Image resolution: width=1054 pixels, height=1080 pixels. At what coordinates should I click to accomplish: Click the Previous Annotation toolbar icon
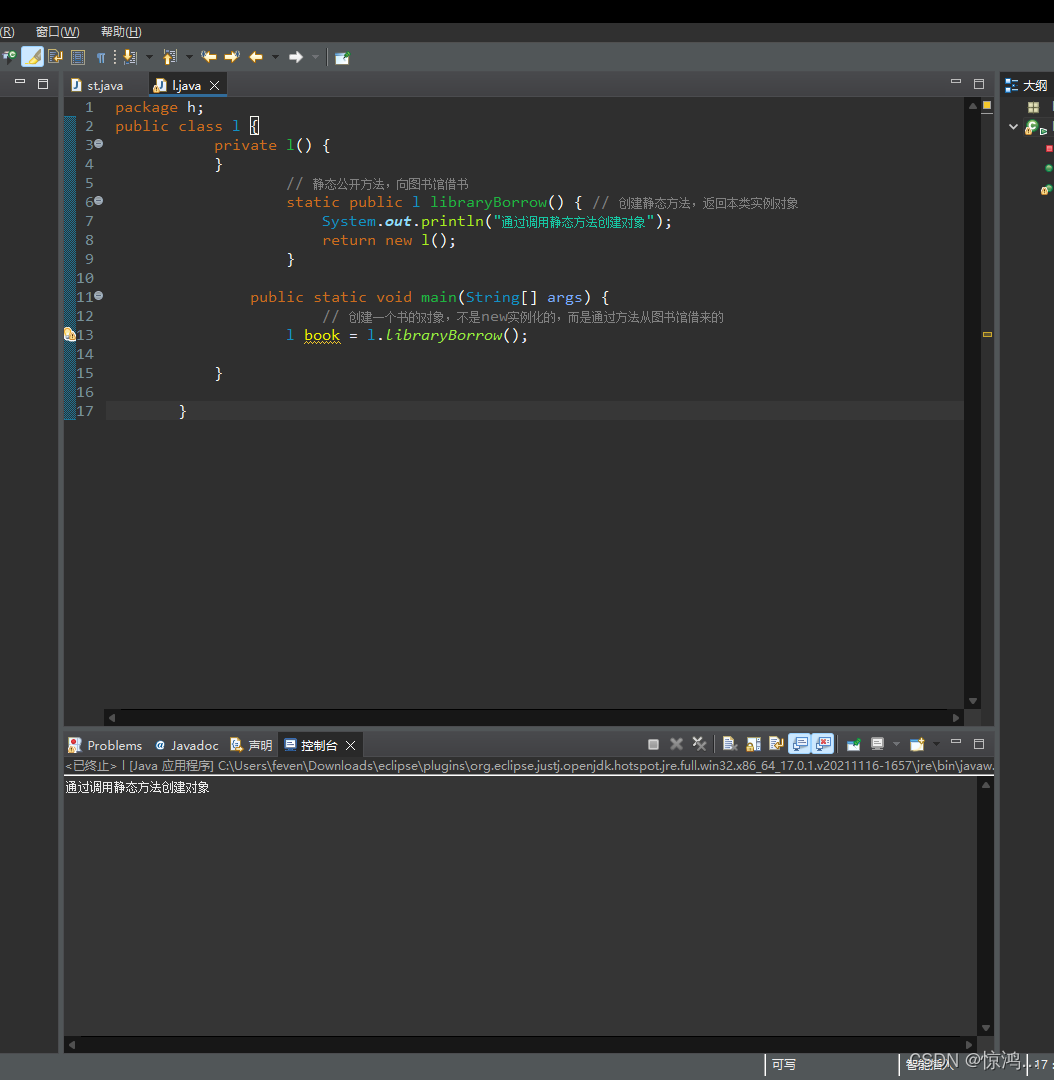pyautogui.click(x=169, y=57)
